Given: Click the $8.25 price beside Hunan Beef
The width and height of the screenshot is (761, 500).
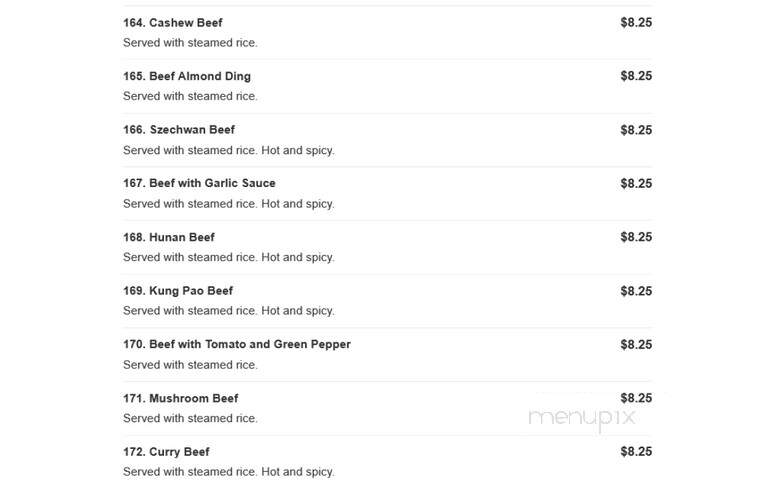Looking at the screenshot, I should [x=636, y=237].
